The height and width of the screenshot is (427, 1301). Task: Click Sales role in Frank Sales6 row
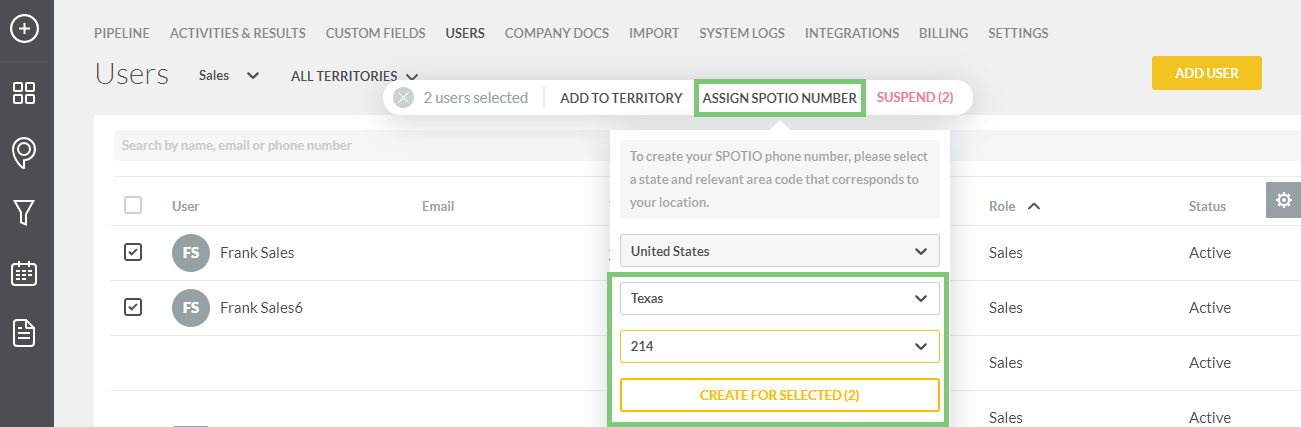(x=1006, y=308)
